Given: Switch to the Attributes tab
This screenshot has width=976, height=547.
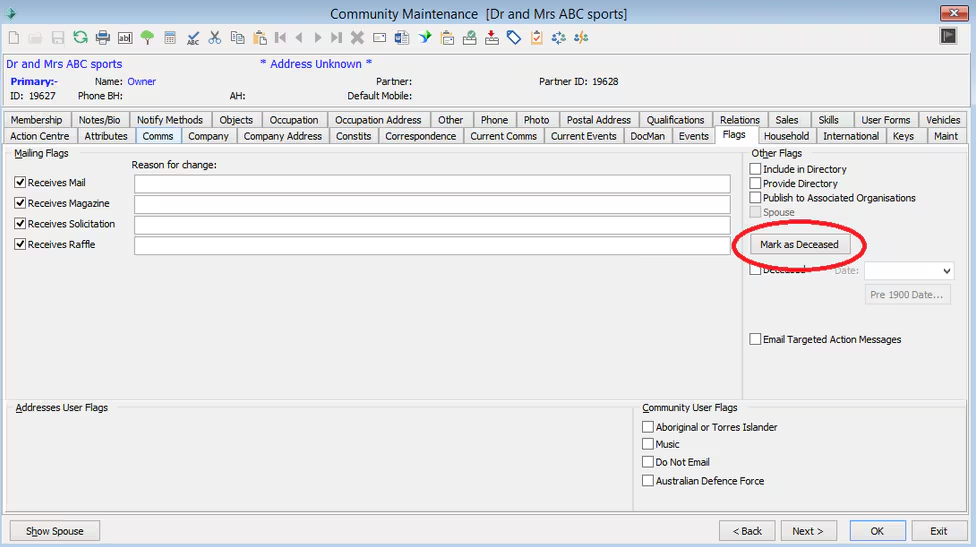Looking at the screenshot, I should coord(106,136).
